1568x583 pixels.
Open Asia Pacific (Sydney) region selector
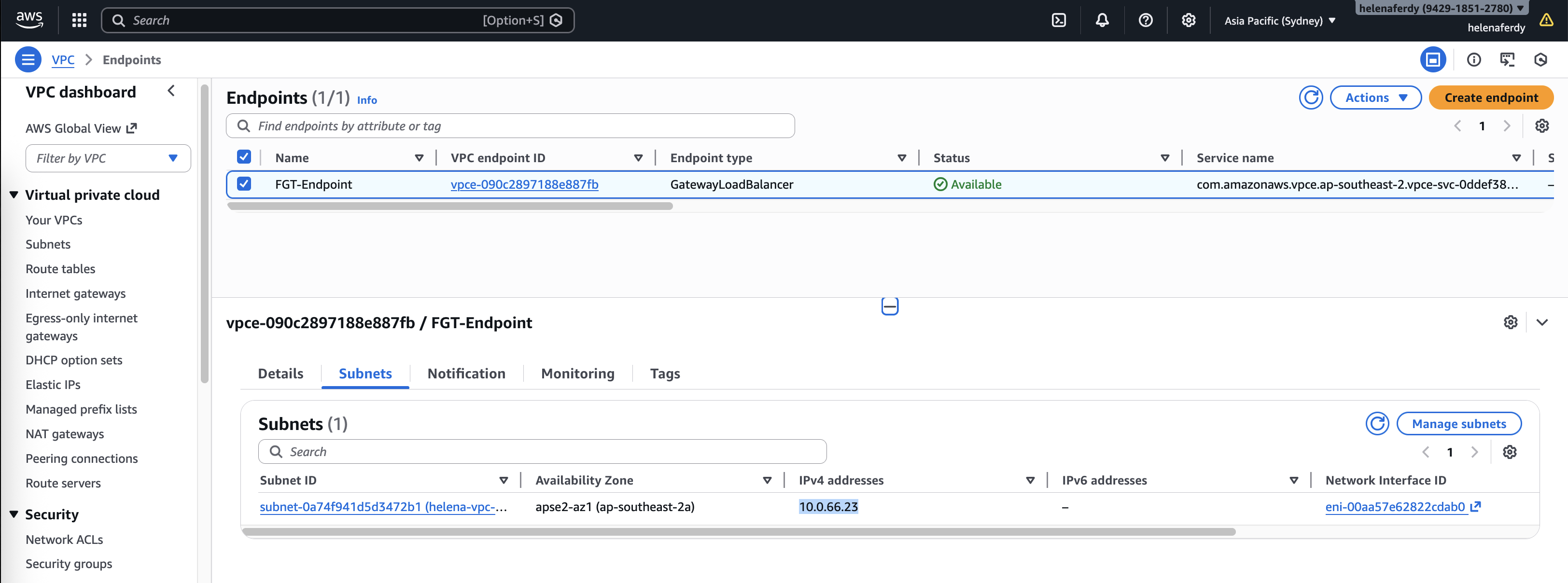coord(1279,21)
